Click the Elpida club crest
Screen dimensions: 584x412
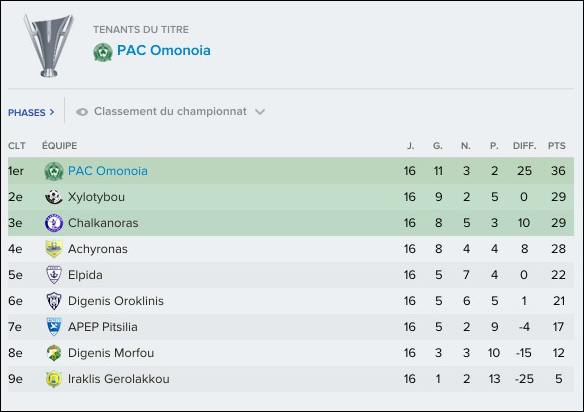pos(54,275)
